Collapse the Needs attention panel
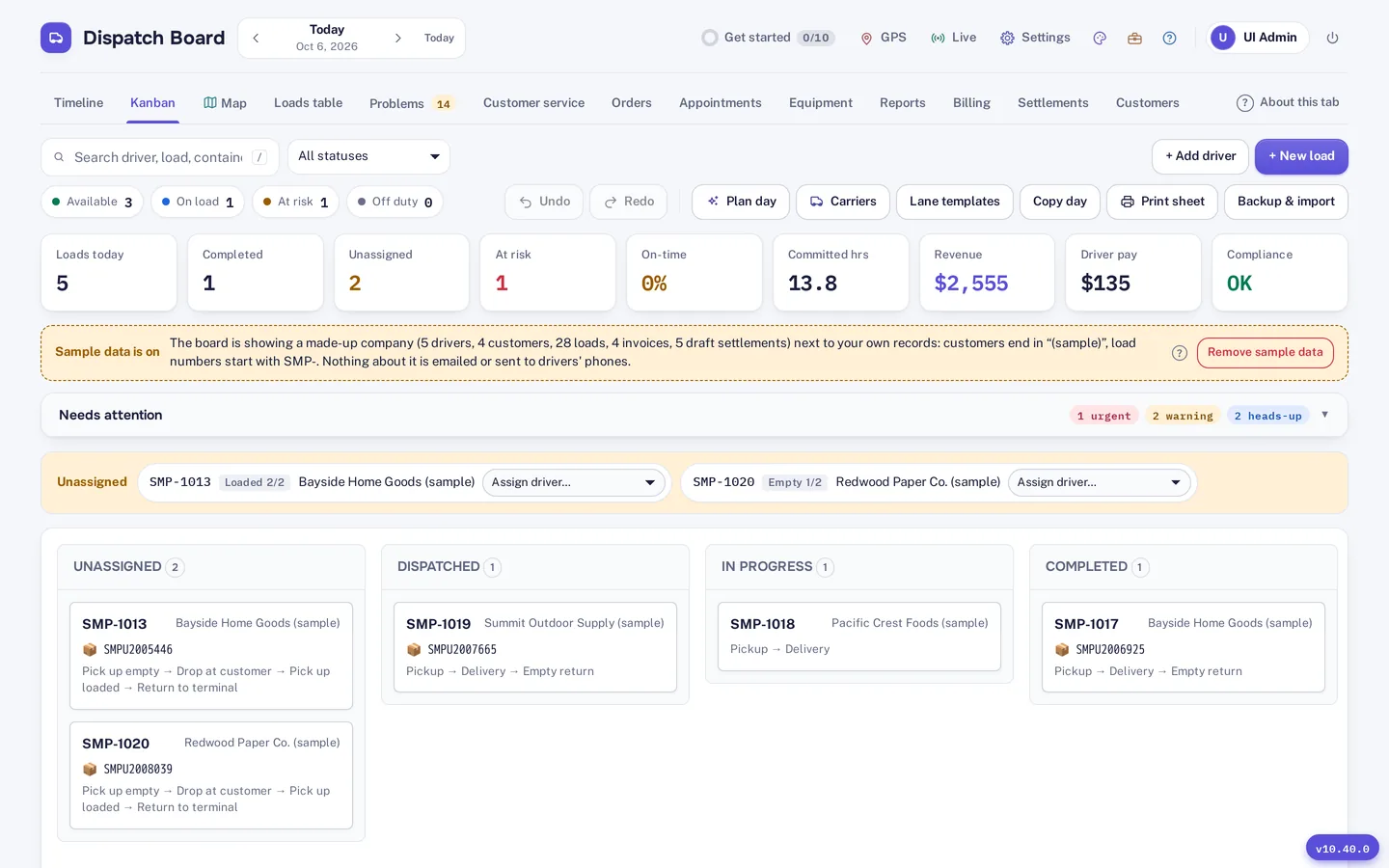This screenshot has height=868, width=1389. (x=1324, y=415)
